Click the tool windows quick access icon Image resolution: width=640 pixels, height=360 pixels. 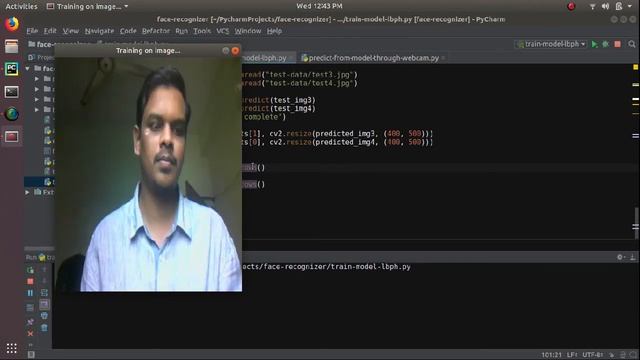(31, 355)
